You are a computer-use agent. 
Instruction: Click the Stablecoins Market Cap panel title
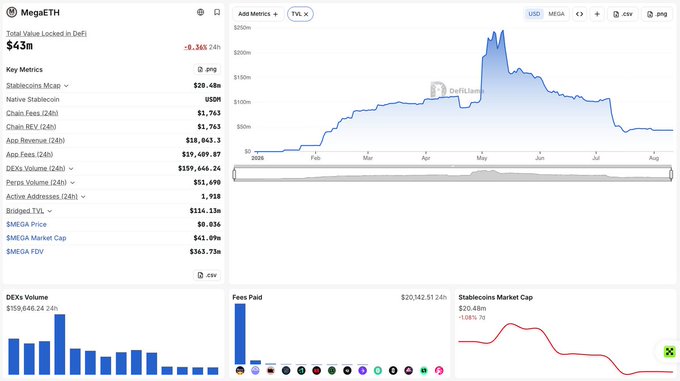[x=496, y=297]
